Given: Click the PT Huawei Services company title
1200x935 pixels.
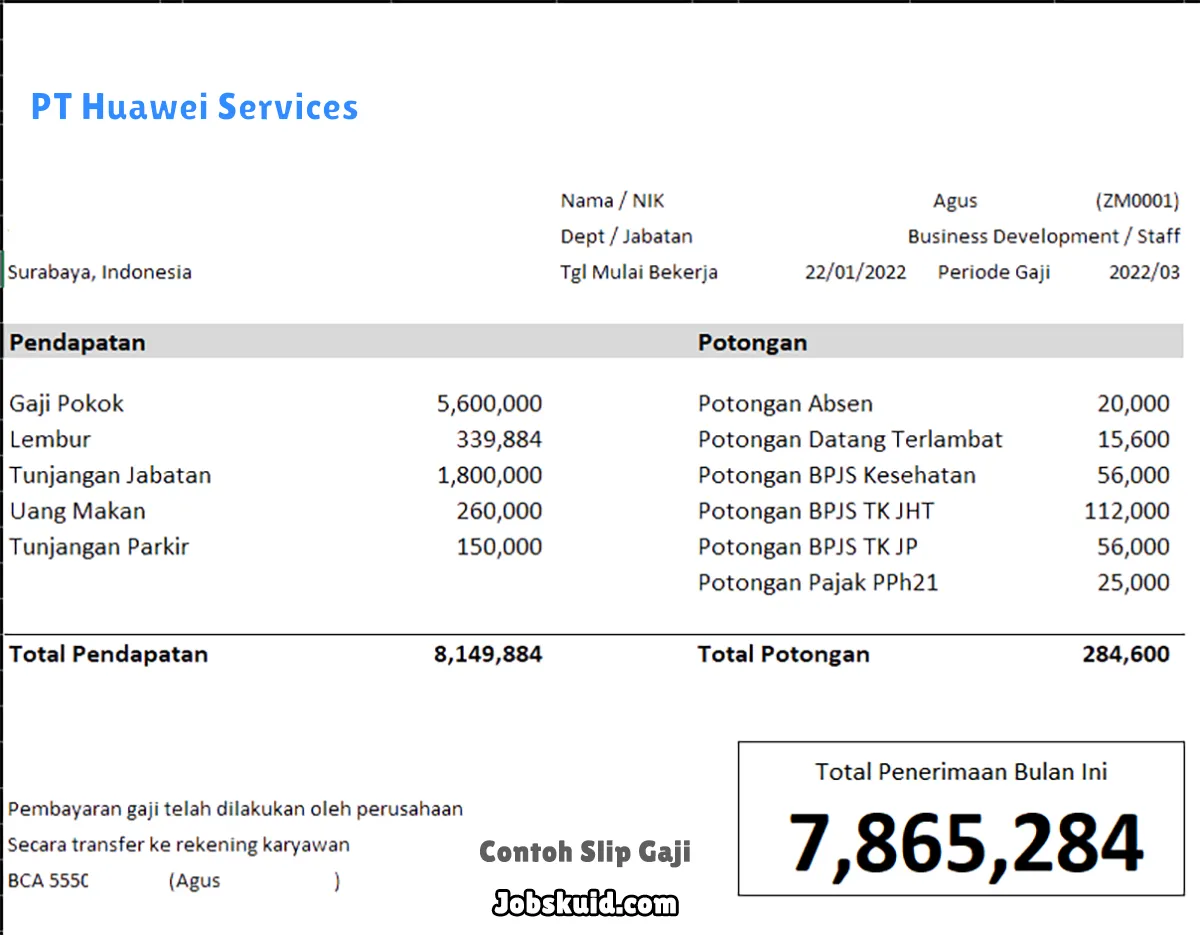Looking at the screenshot, I should 194,105.
